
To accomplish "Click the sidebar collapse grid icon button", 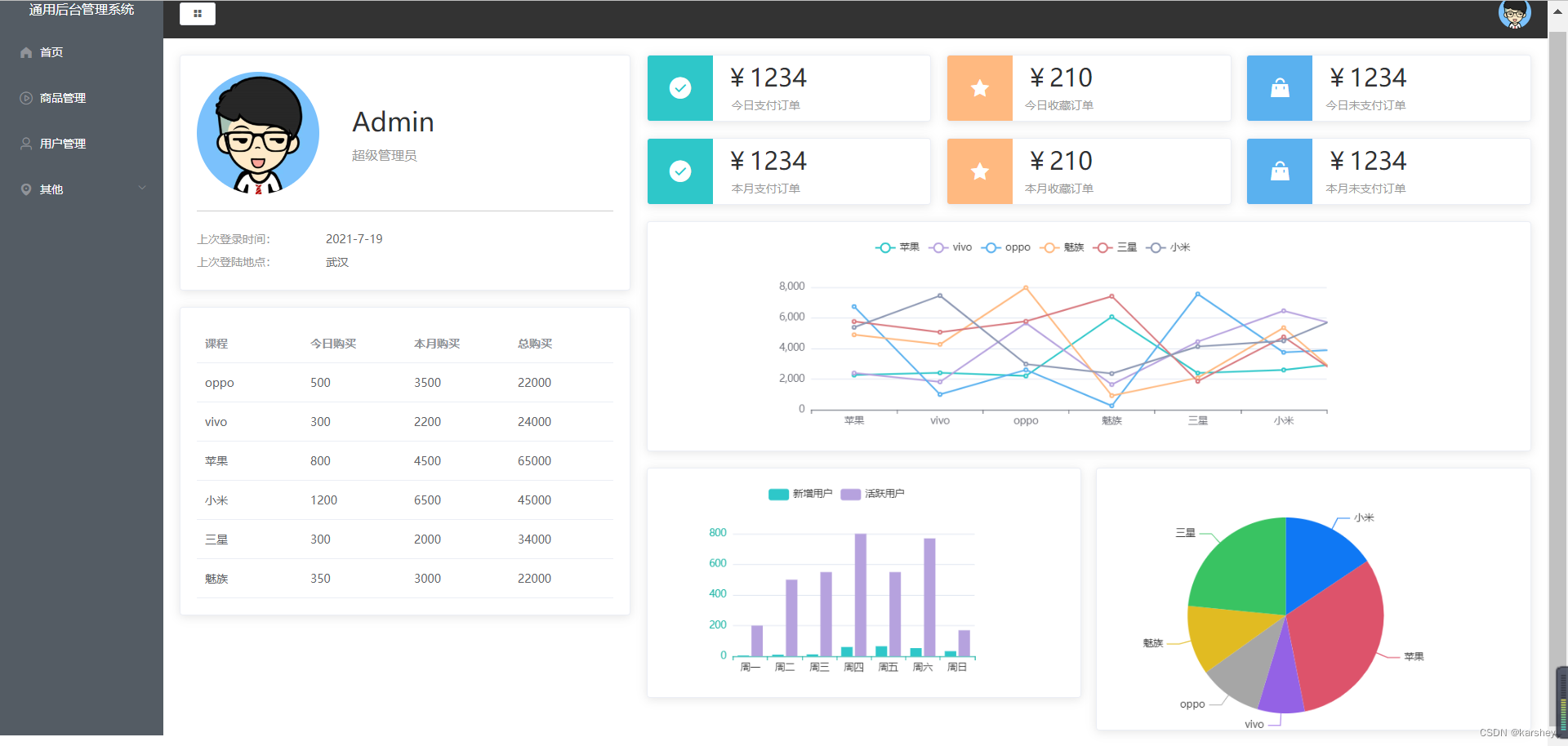I will [198, 14].
